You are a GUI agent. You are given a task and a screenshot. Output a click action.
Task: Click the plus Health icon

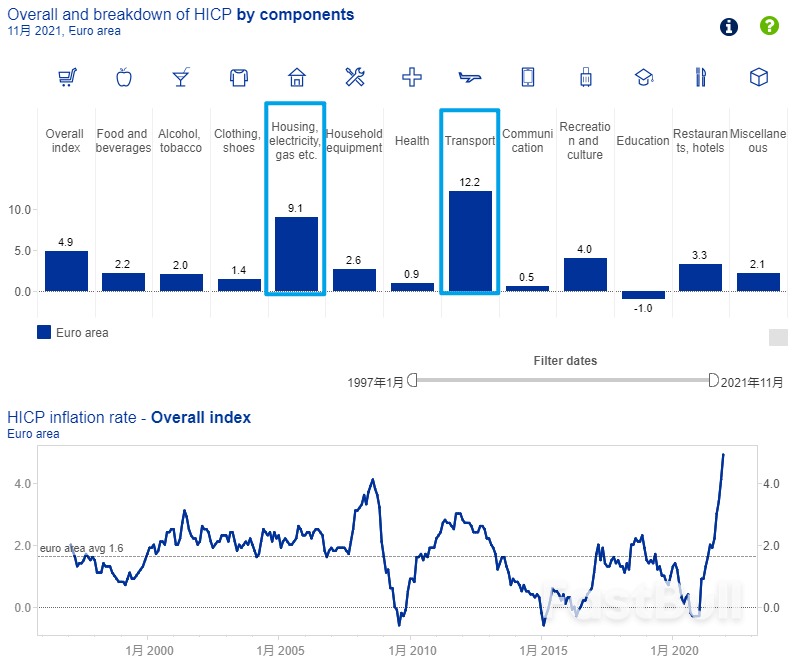tap(411, 77)
